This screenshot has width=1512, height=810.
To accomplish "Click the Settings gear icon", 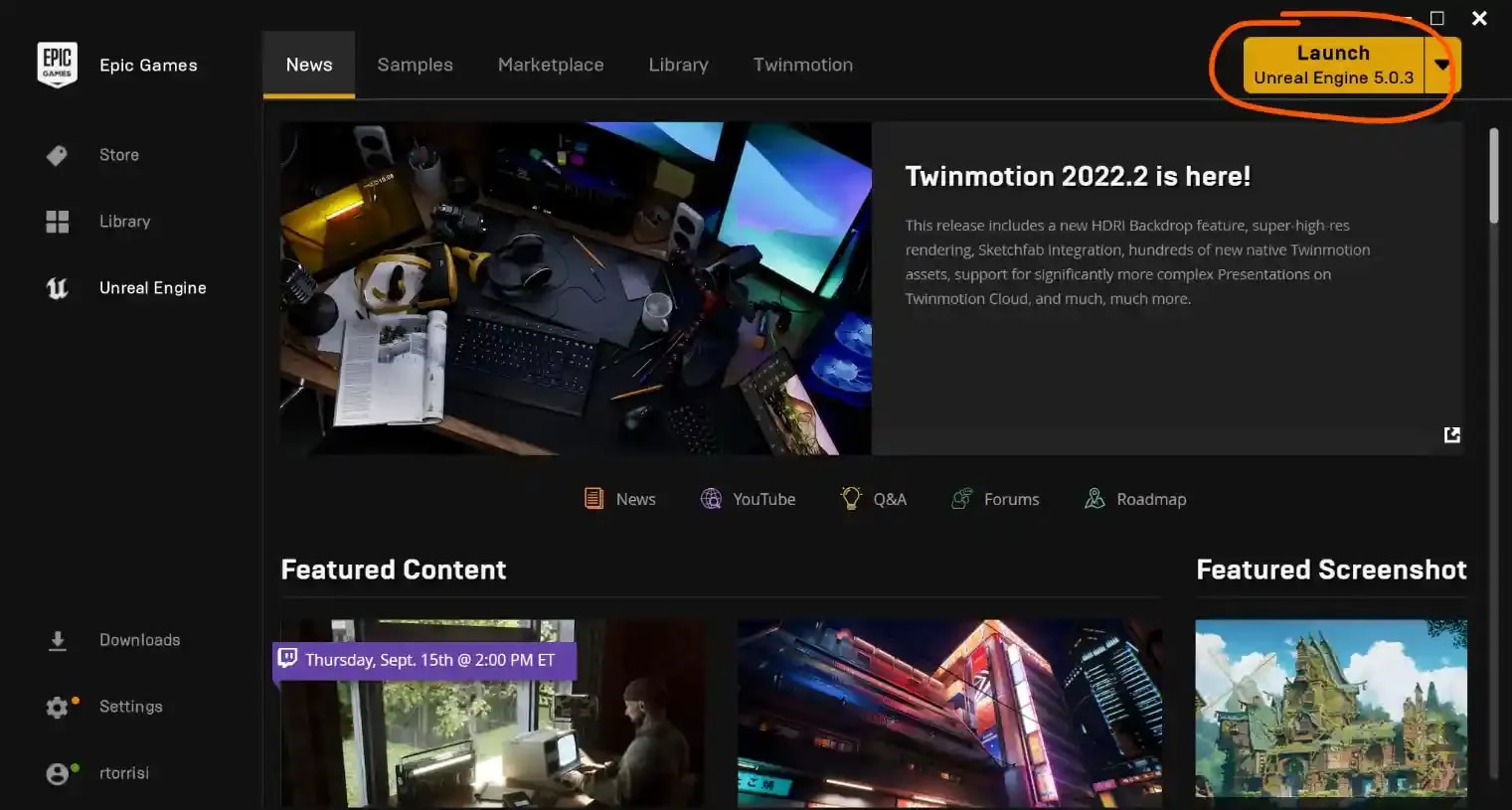I will tap(57, 708).
